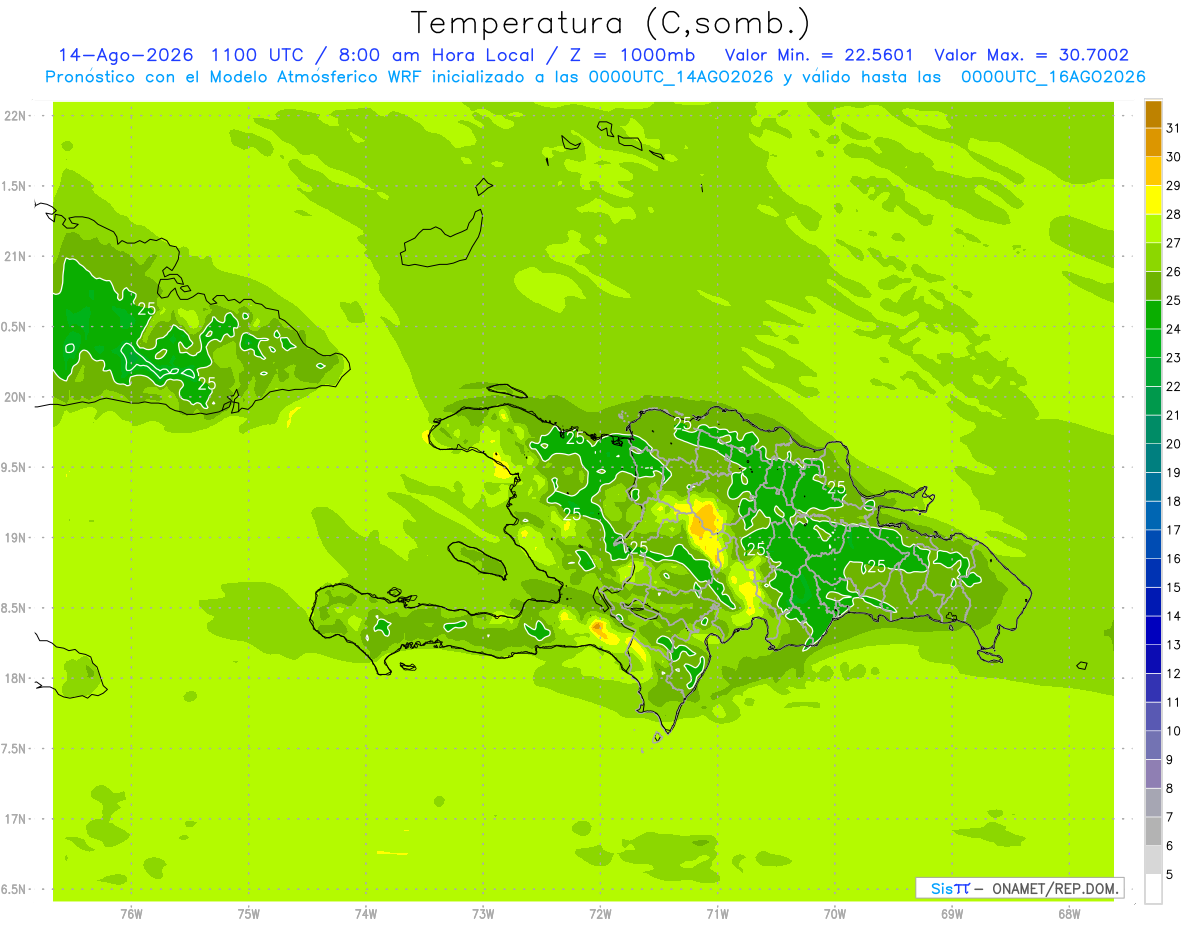Click the '0.5N' latitude axis label
Viewport: 1200px width, 927px height.
15,327
